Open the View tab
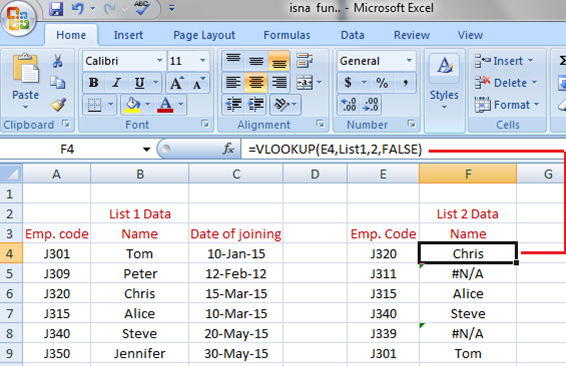 tap(470, 35)
